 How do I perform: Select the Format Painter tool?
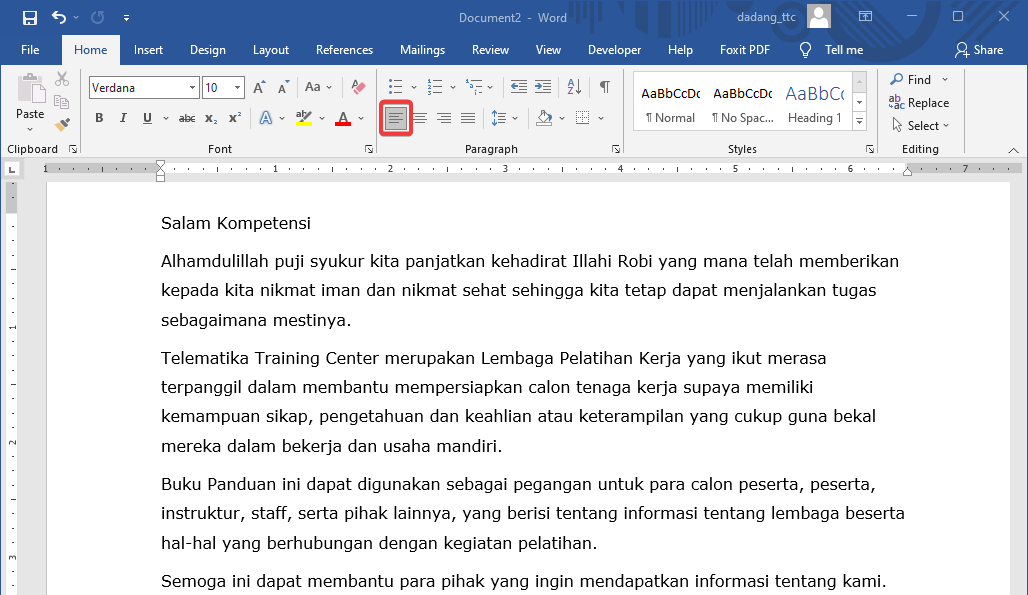click(62, 124)
